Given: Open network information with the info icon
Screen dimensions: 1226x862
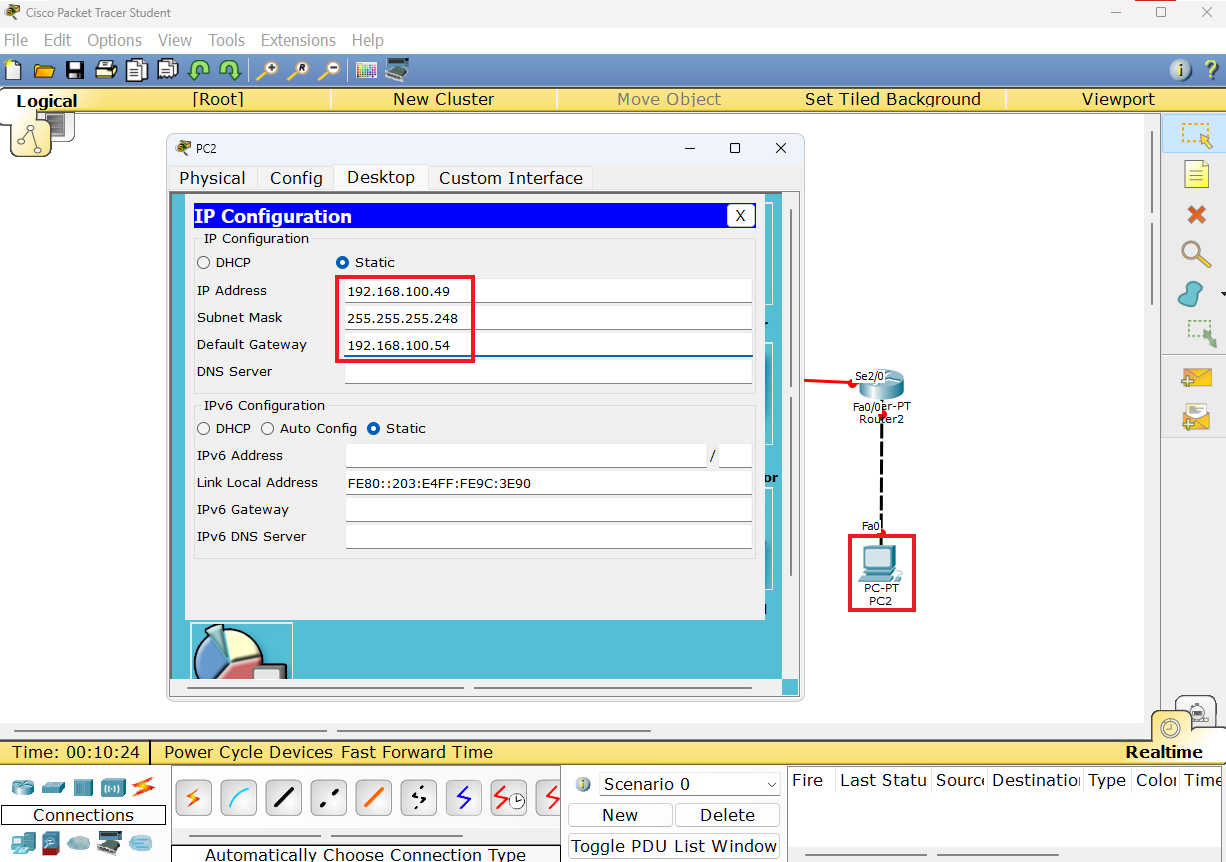Looking at the screenshot, I should pyautogui.click(x=1181, y=70).
